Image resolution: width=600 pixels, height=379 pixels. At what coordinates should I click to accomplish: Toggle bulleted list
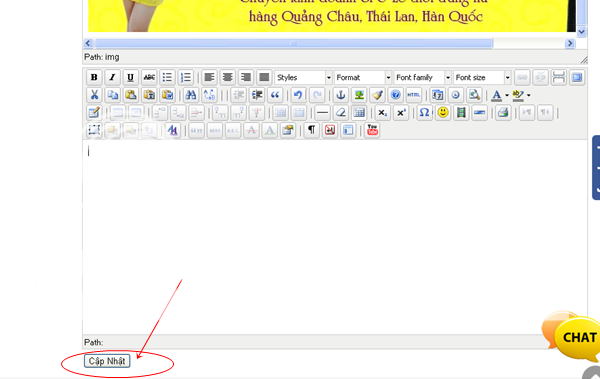pyautogui.click(x=167, y=77)
